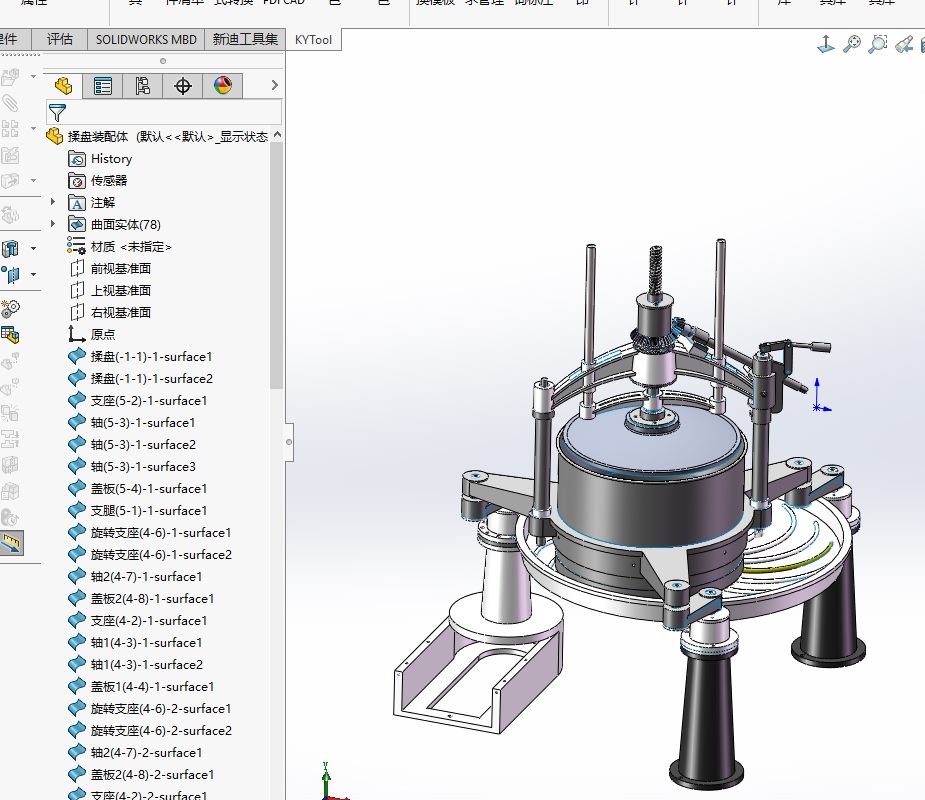Switch to the 评估 tab
925x800 pixels.
[x=60, y=39]
